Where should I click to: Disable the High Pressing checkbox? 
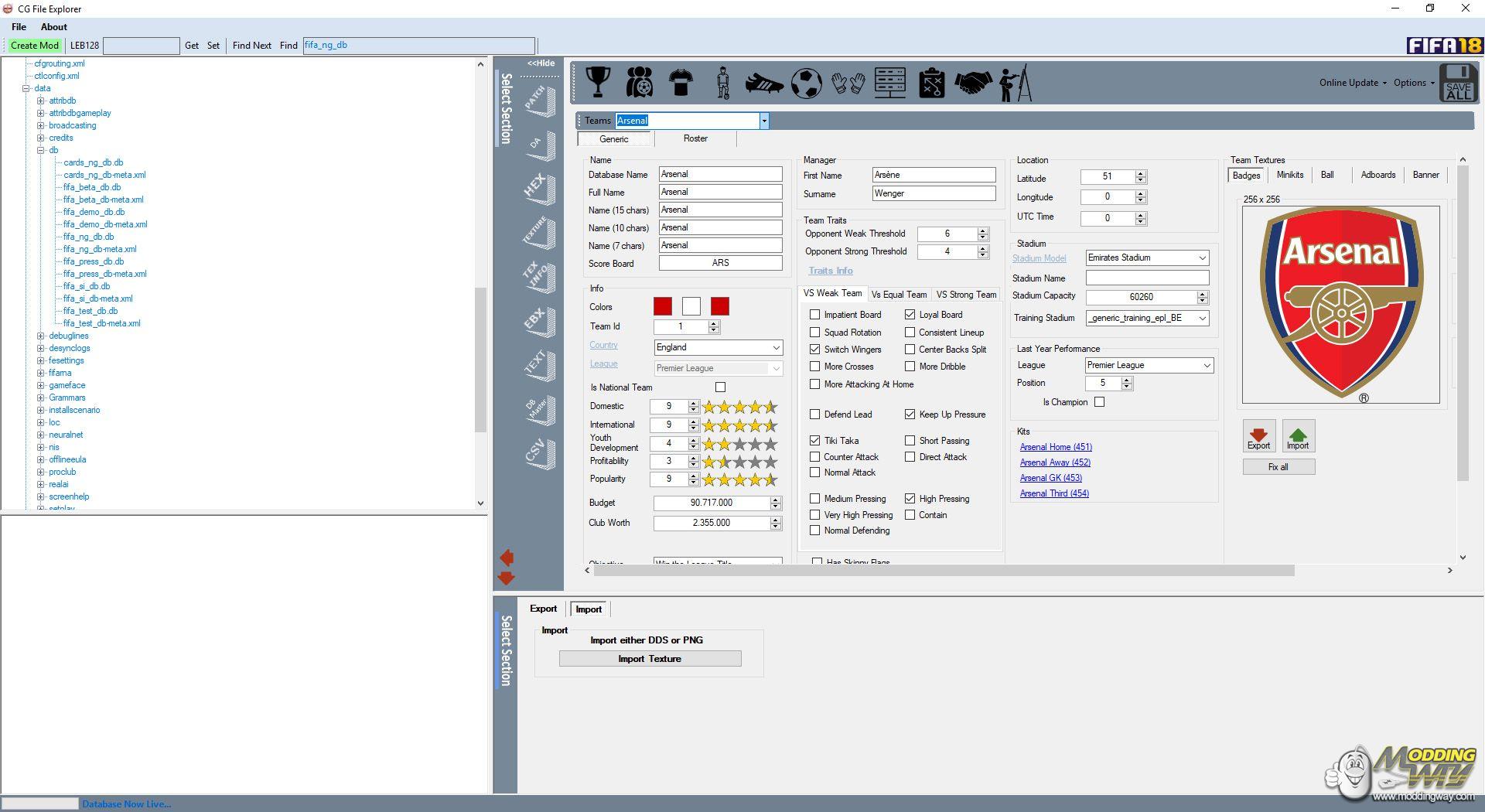[910, 499]
